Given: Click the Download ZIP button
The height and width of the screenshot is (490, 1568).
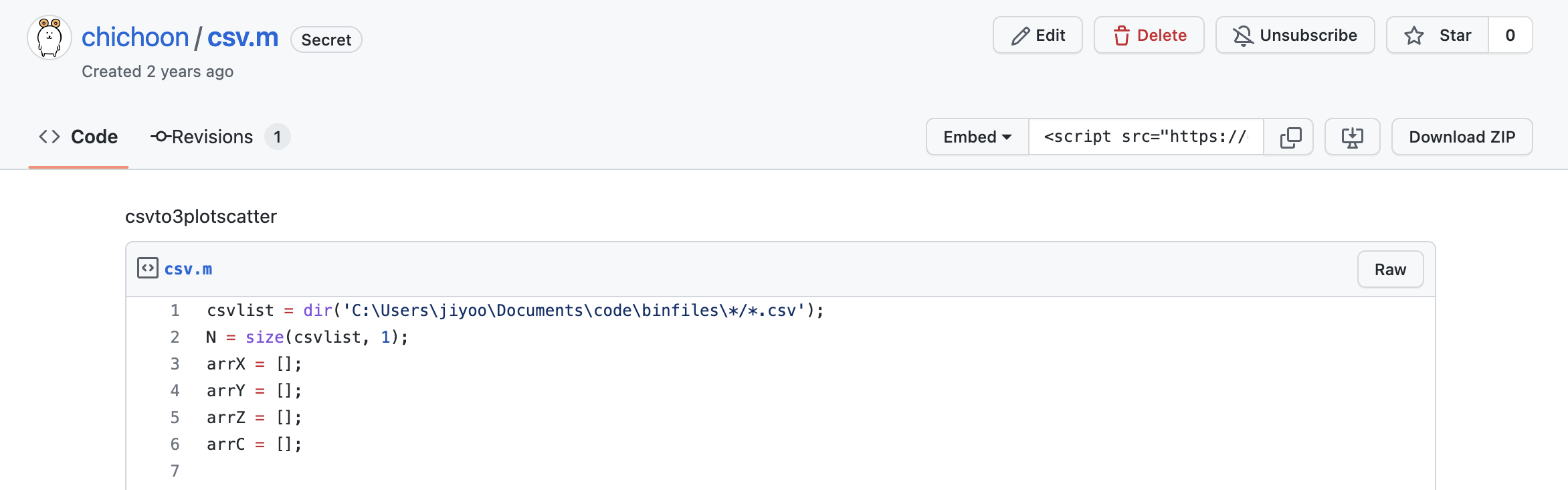Looking at the screenshot, I should [x=1462, y=137].
